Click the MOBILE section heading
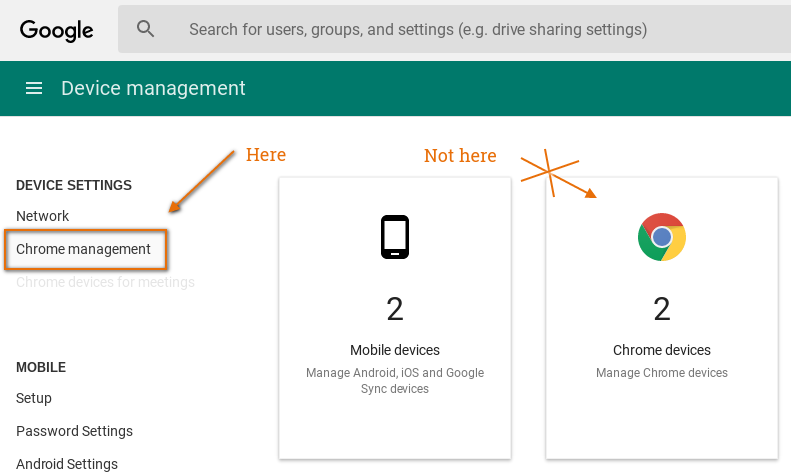 pos(41,367)
